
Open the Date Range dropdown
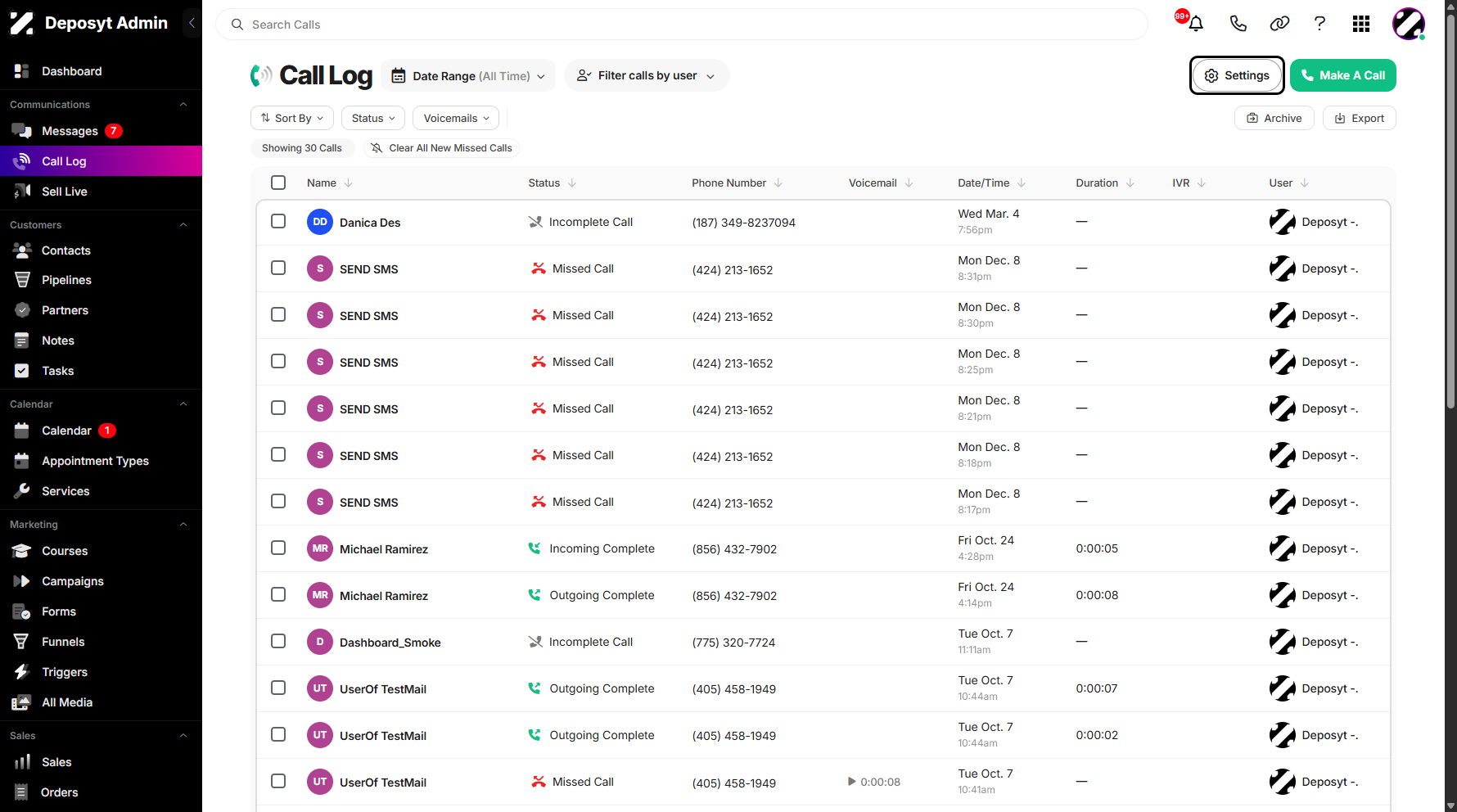click(x=468, y=75)
